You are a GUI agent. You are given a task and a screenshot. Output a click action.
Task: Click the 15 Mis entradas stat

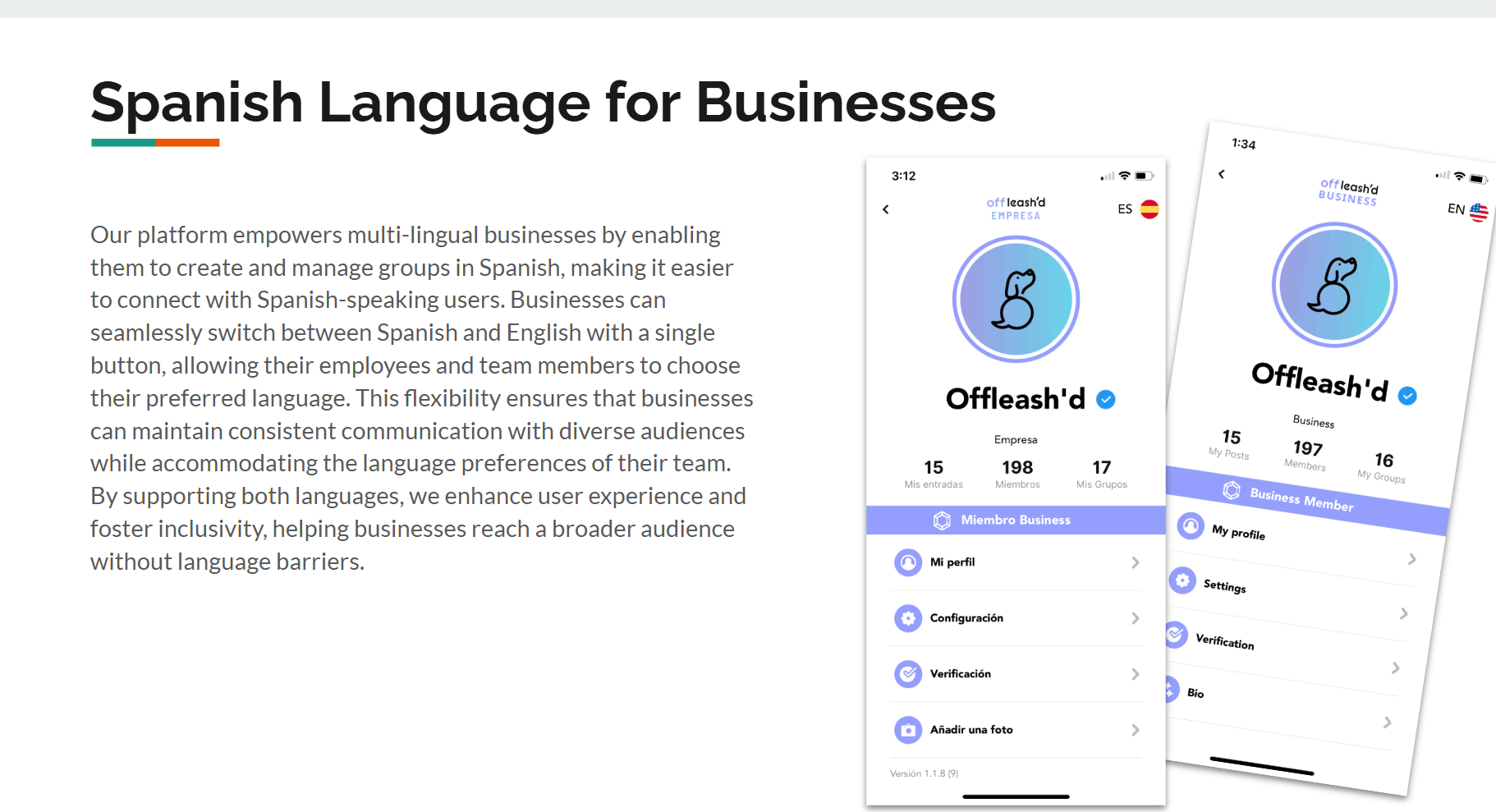[x=934, y=474]
